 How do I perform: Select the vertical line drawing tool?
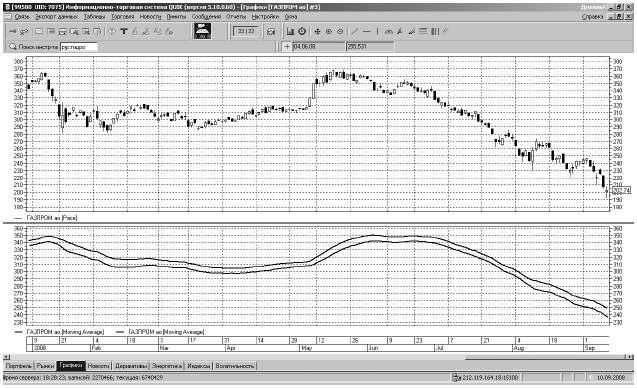click(x=377, y=31)
